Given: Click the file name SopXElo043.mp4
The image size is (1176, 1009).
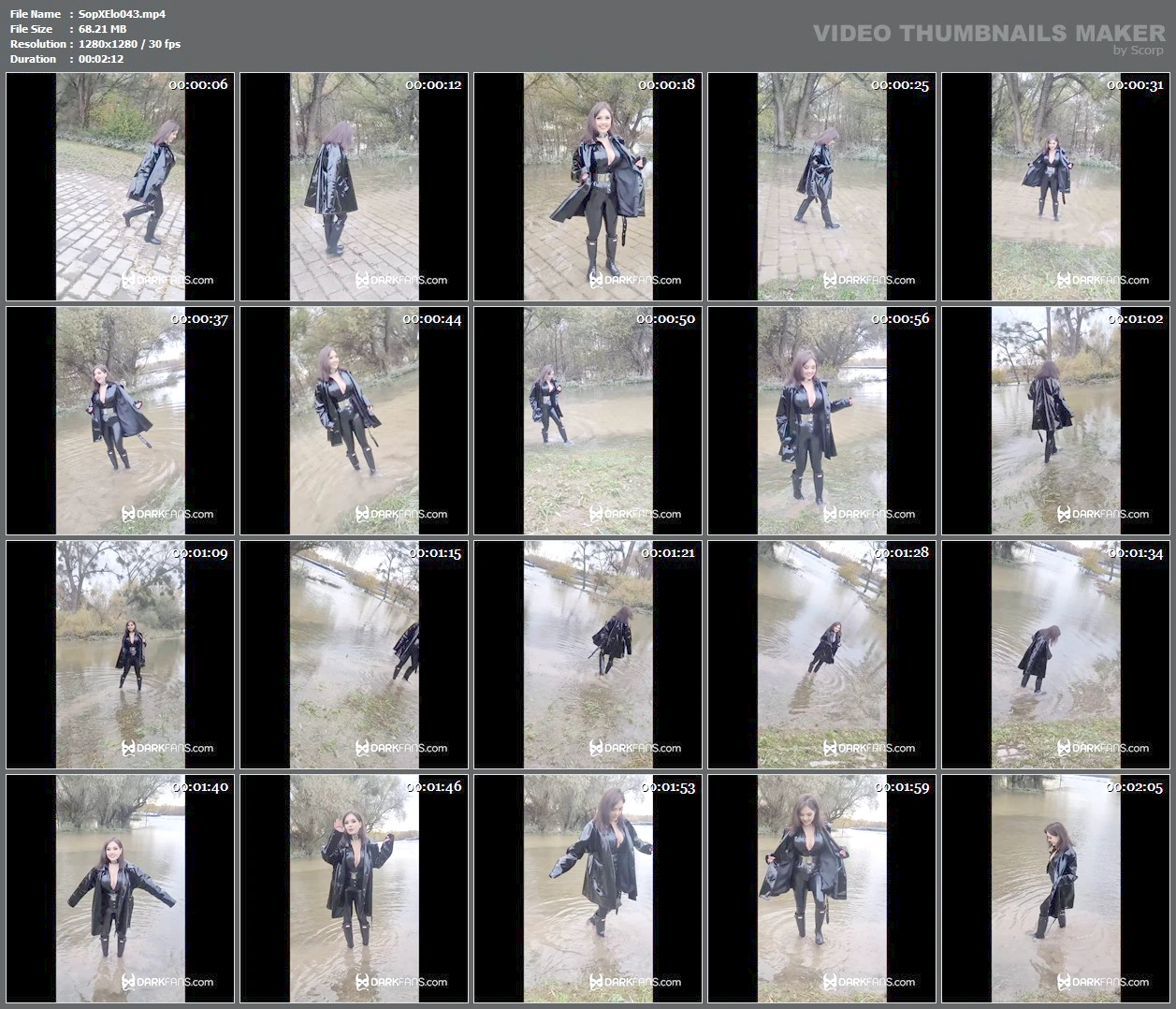Looking at the screenshot, I should [123, 14].
